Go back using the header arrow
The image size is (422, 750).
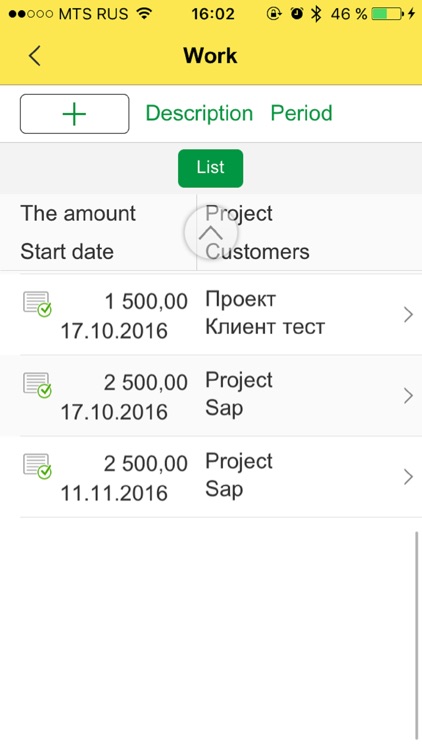[34, 55]
